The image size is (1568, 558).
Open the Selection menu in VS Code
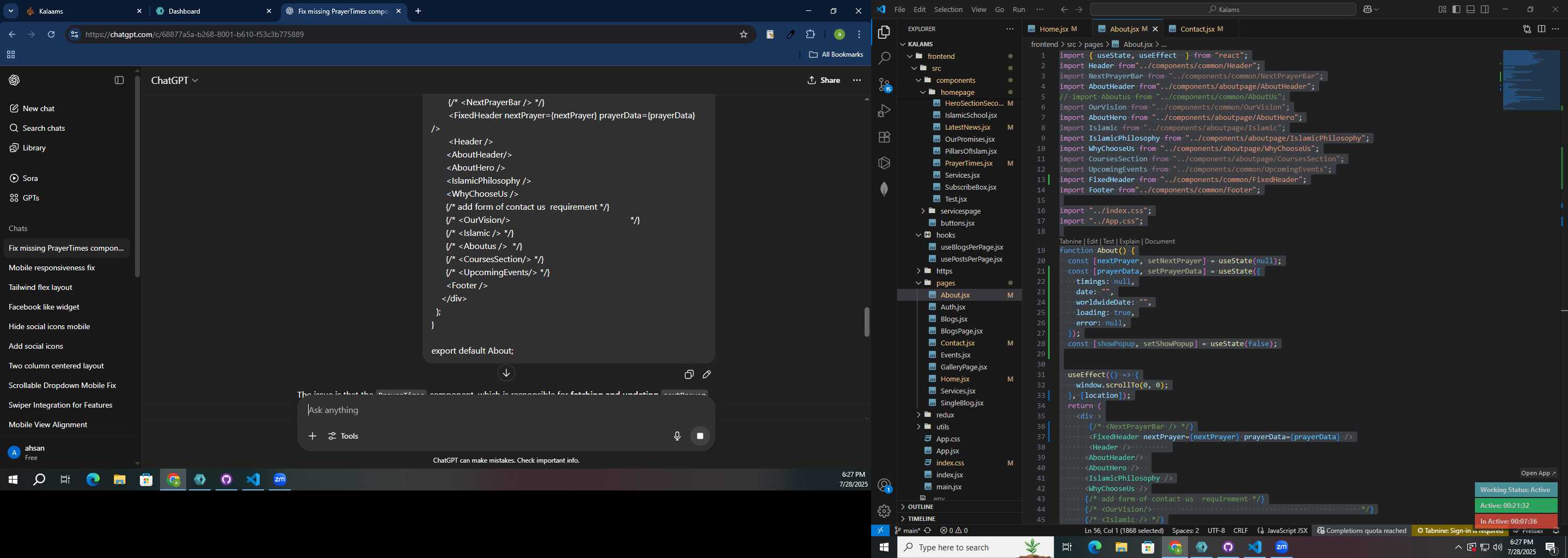[948, 10]
